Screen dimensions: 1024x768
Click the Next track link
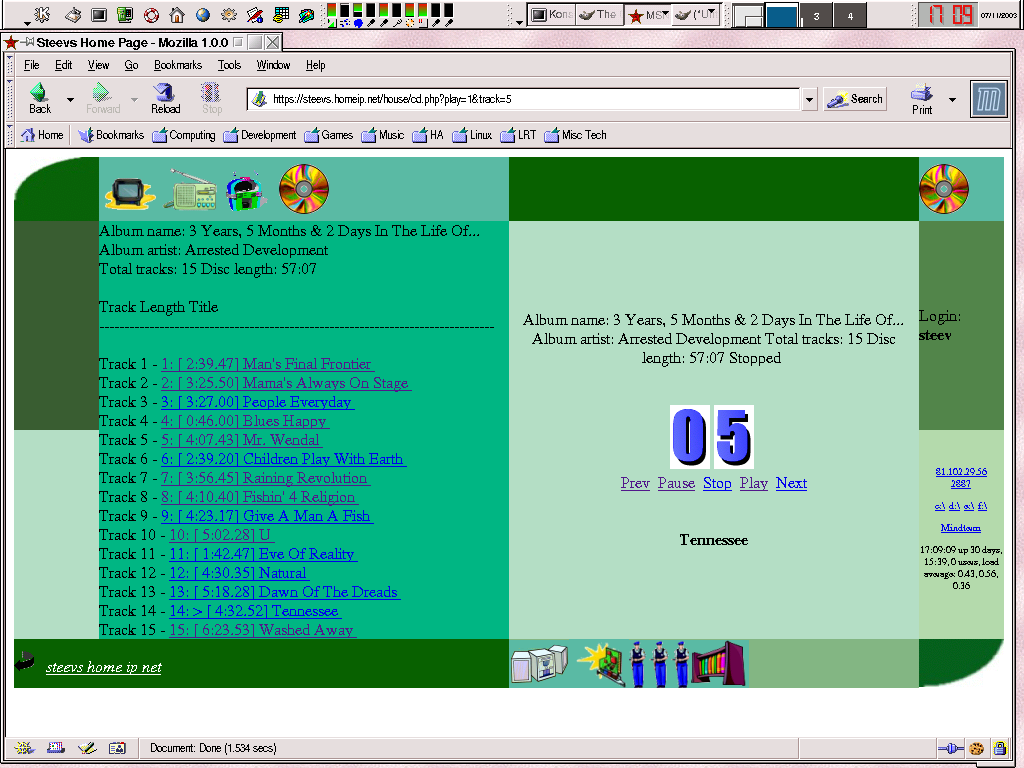point(791,483)
